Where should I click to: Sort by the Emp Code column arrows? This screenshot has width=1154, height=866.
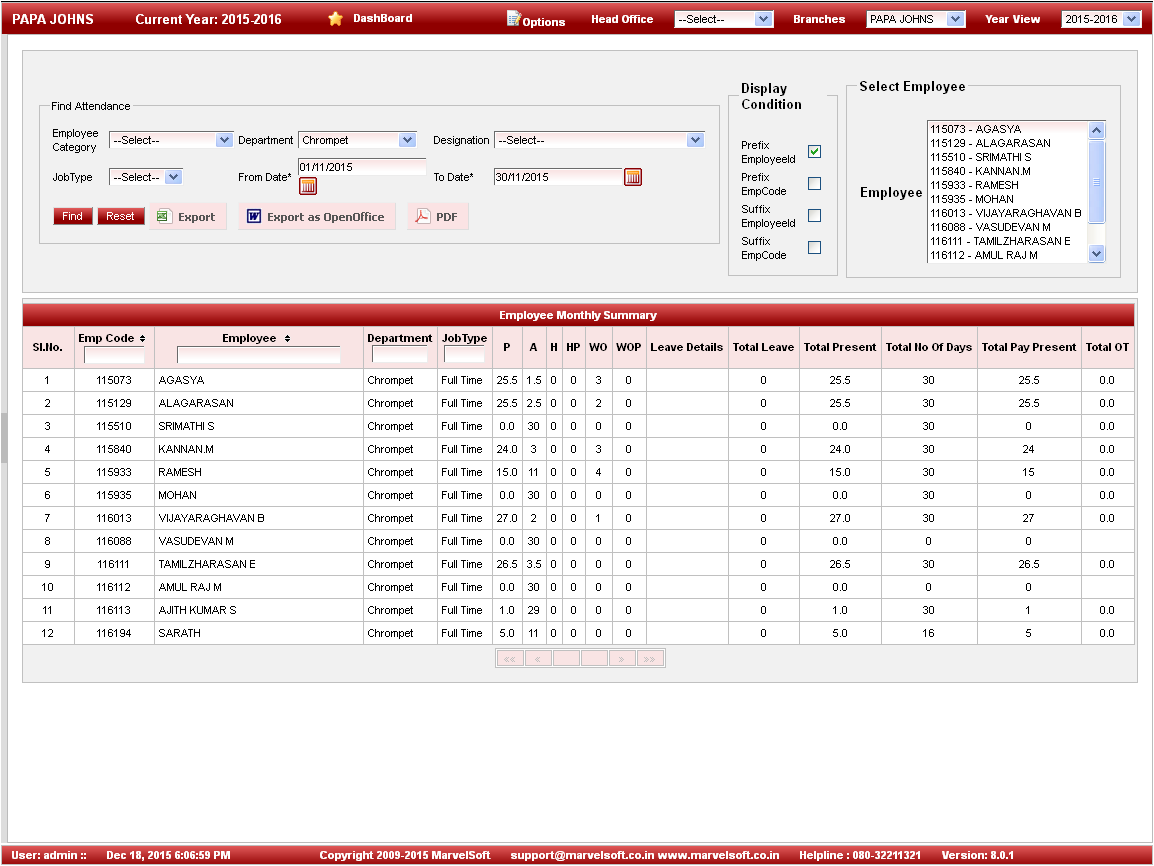(142, 339)
